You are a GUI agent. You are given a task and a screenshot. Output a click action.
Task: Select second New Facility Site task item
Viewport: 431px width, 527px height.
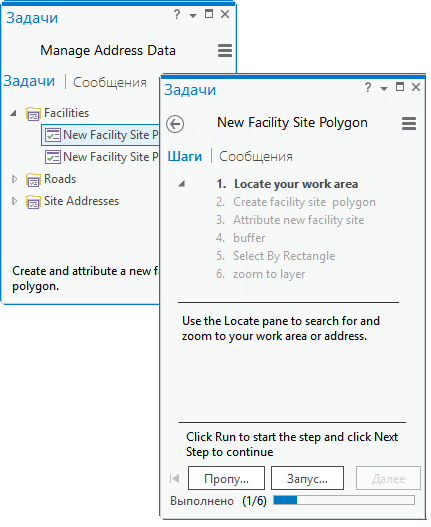(x=101, y=157)
